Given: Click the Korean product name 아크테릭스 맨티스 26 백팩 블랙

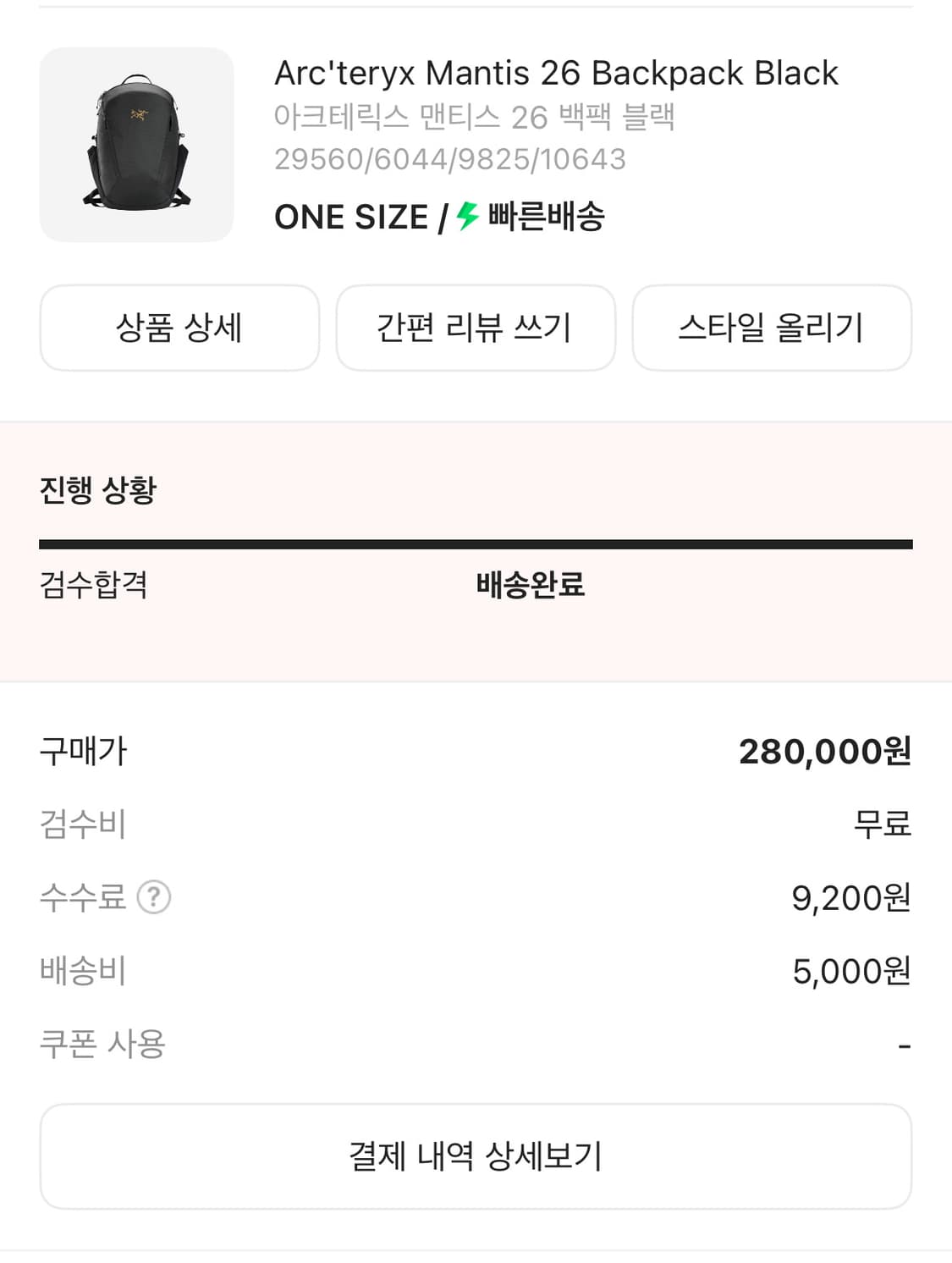Looking at the screenshot, I should point(474,117).
